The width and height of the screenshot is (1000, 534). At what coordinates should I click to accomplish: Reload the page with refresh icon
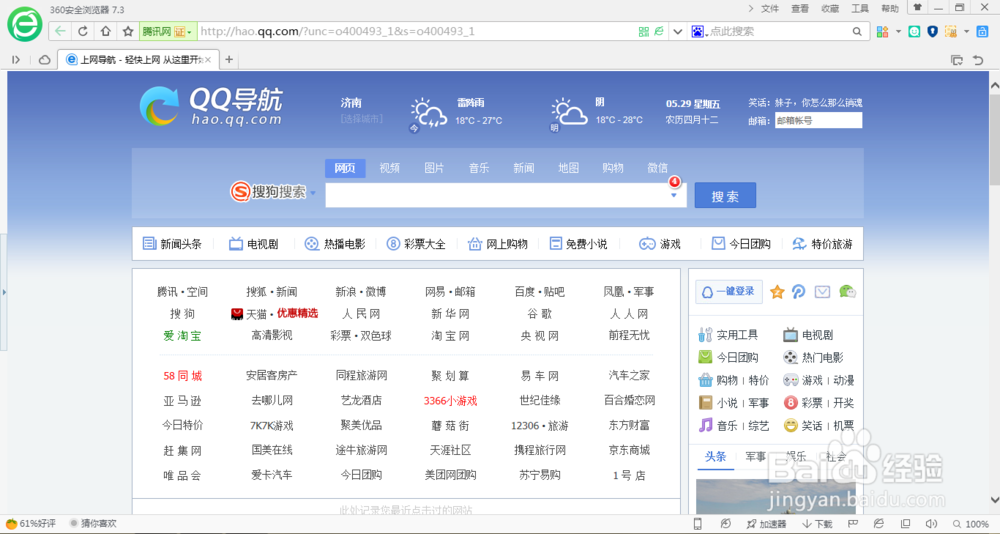(83, 31)
